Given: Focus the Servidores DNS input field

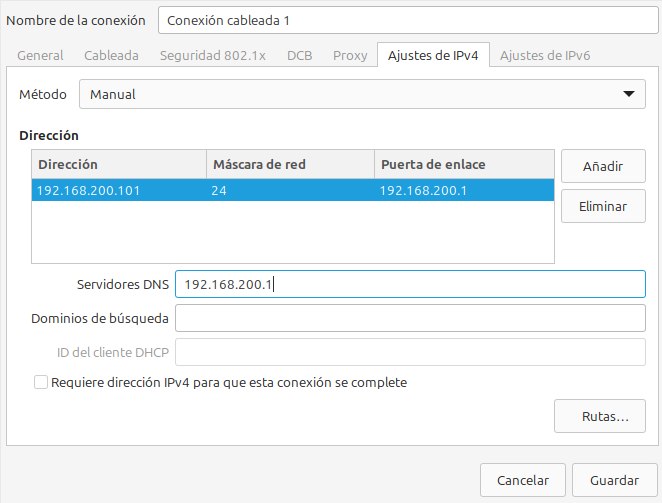Looking at the screenshot, I should coord(410,285).
